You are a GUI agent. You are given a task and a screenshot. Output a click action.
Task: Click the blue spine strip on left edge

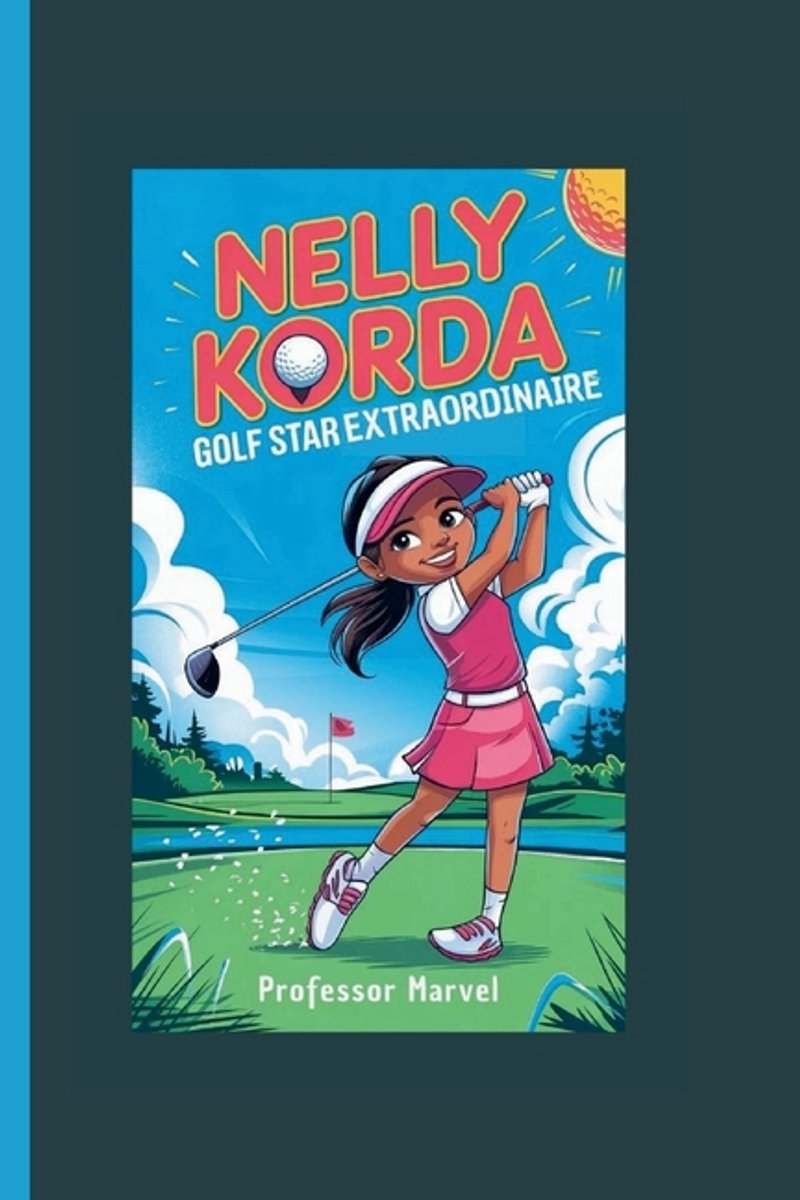click(15, 600)
